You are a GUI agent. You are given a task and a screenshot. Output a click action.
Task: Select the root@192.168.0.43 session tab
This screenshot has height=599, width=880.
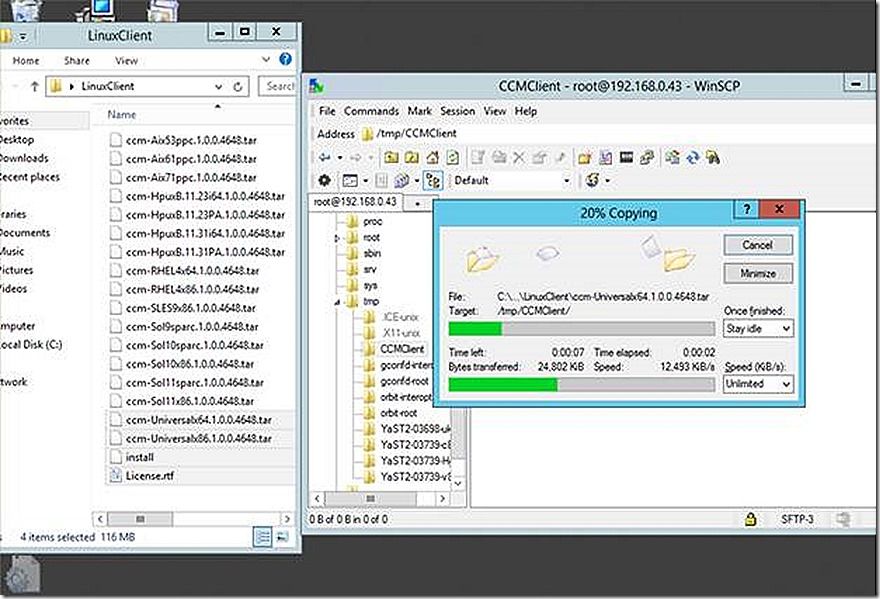(355, 202)
